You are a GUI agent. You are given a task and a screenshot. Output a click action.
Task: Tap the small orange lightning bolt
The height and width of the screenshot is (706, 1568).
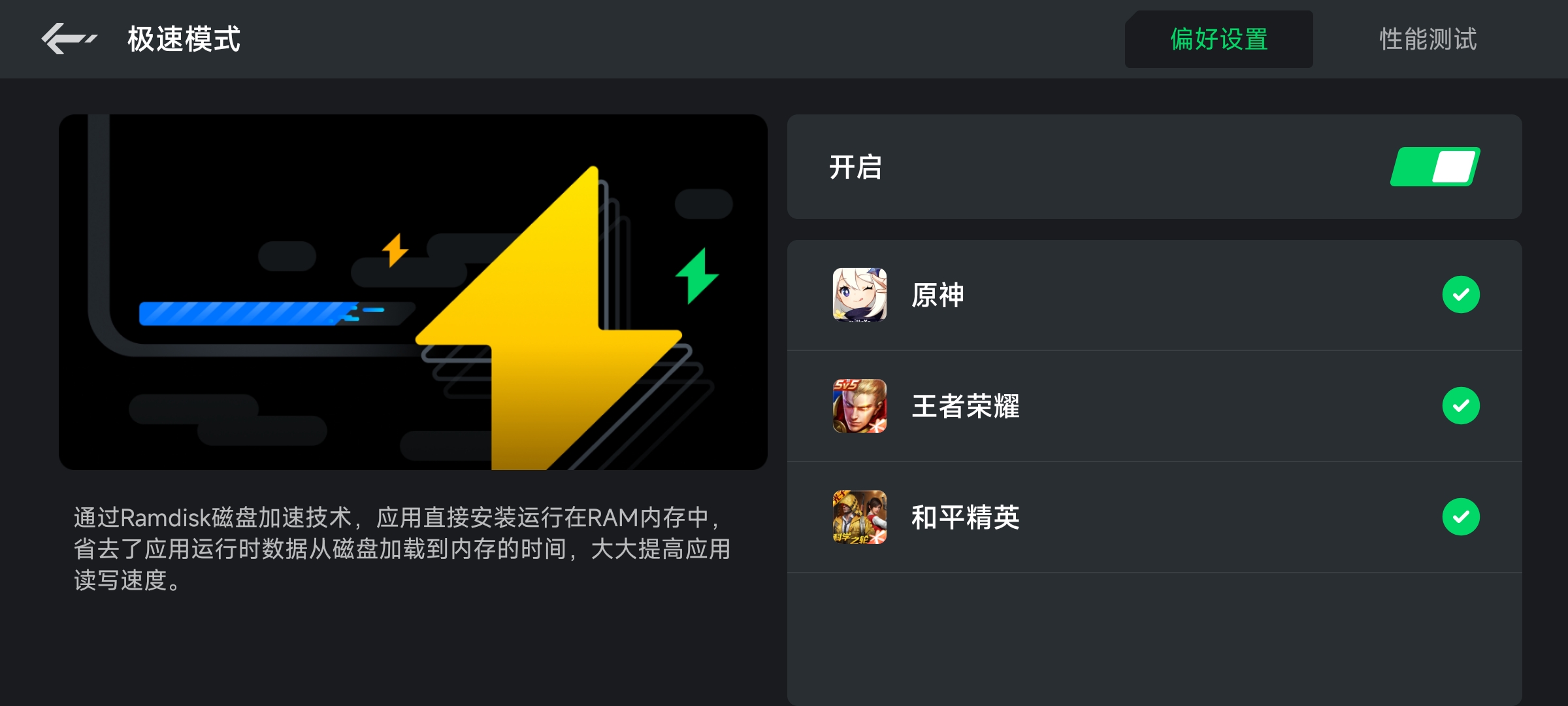[395, 250]
